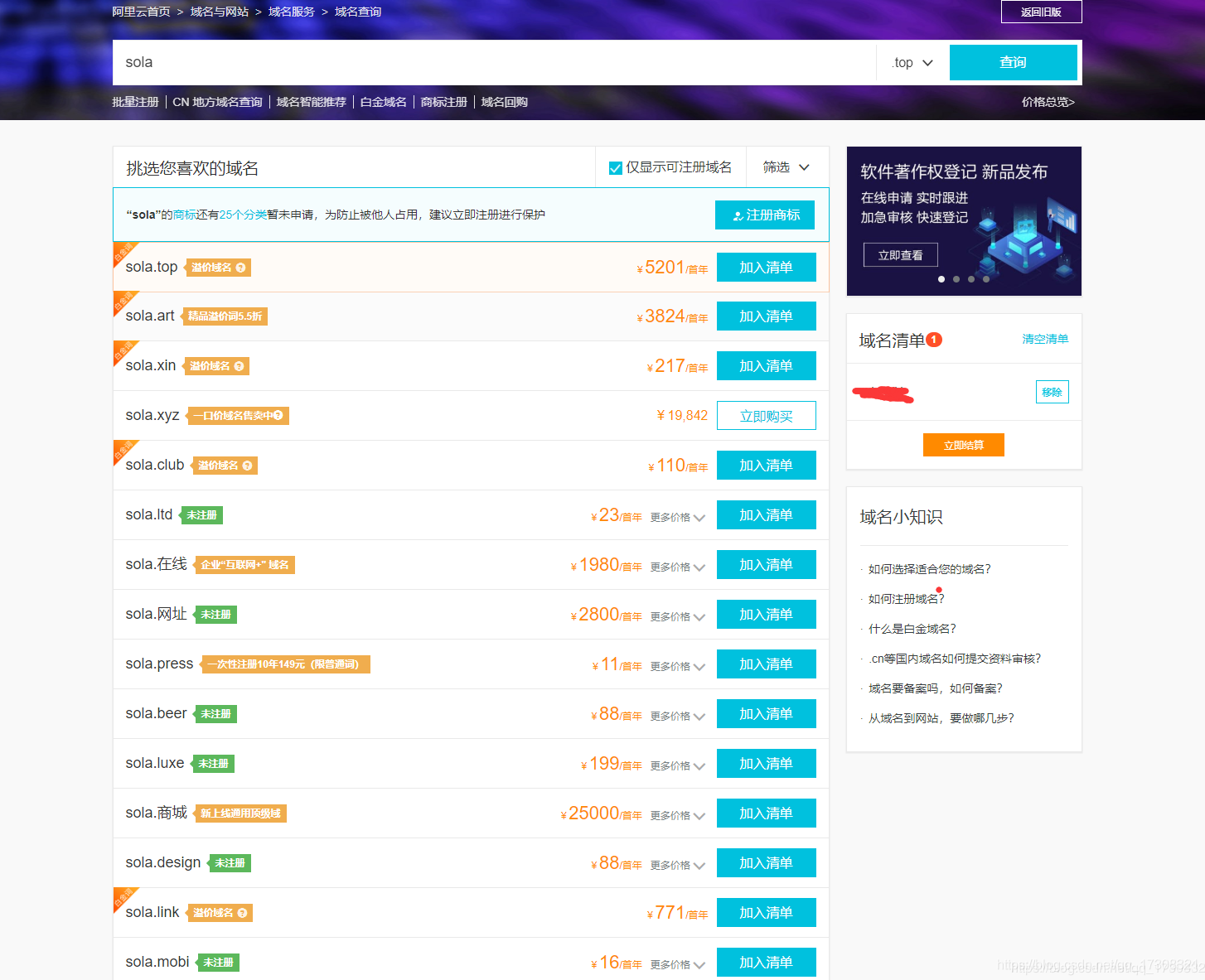Click inside the domain search input field
The height and width of the screenshot is (980, 1205).
tap(414, 62)
